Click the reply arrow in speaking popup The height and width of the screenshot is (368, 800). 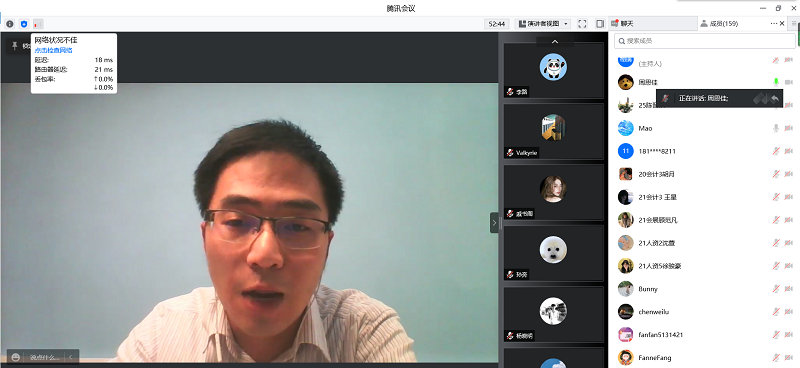coord(775,99)
